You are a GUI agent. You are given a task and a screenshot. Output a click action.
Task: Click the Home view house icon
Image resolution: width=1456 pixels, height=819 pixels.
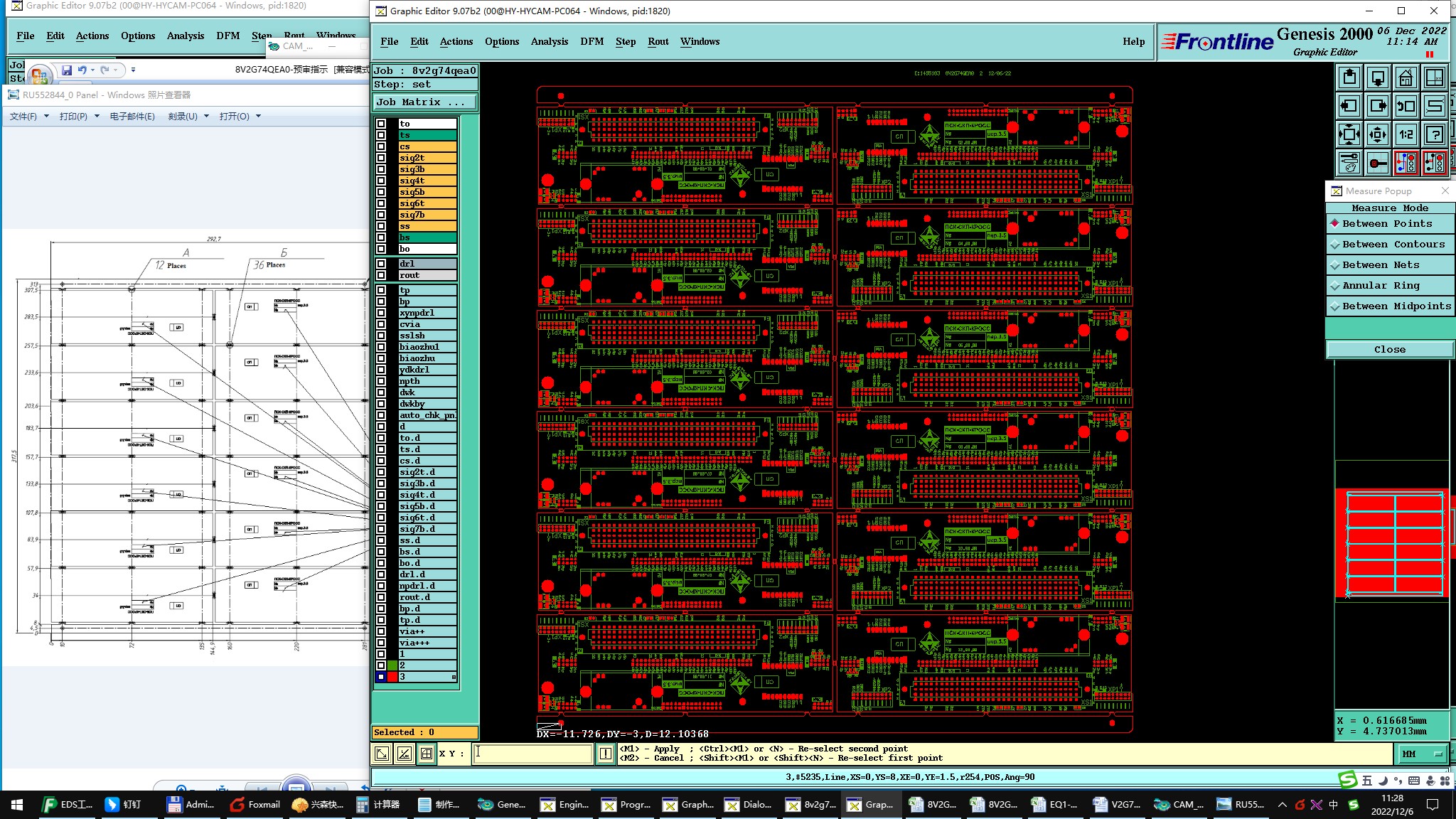pyautogui.click(x=1406, y=77)
